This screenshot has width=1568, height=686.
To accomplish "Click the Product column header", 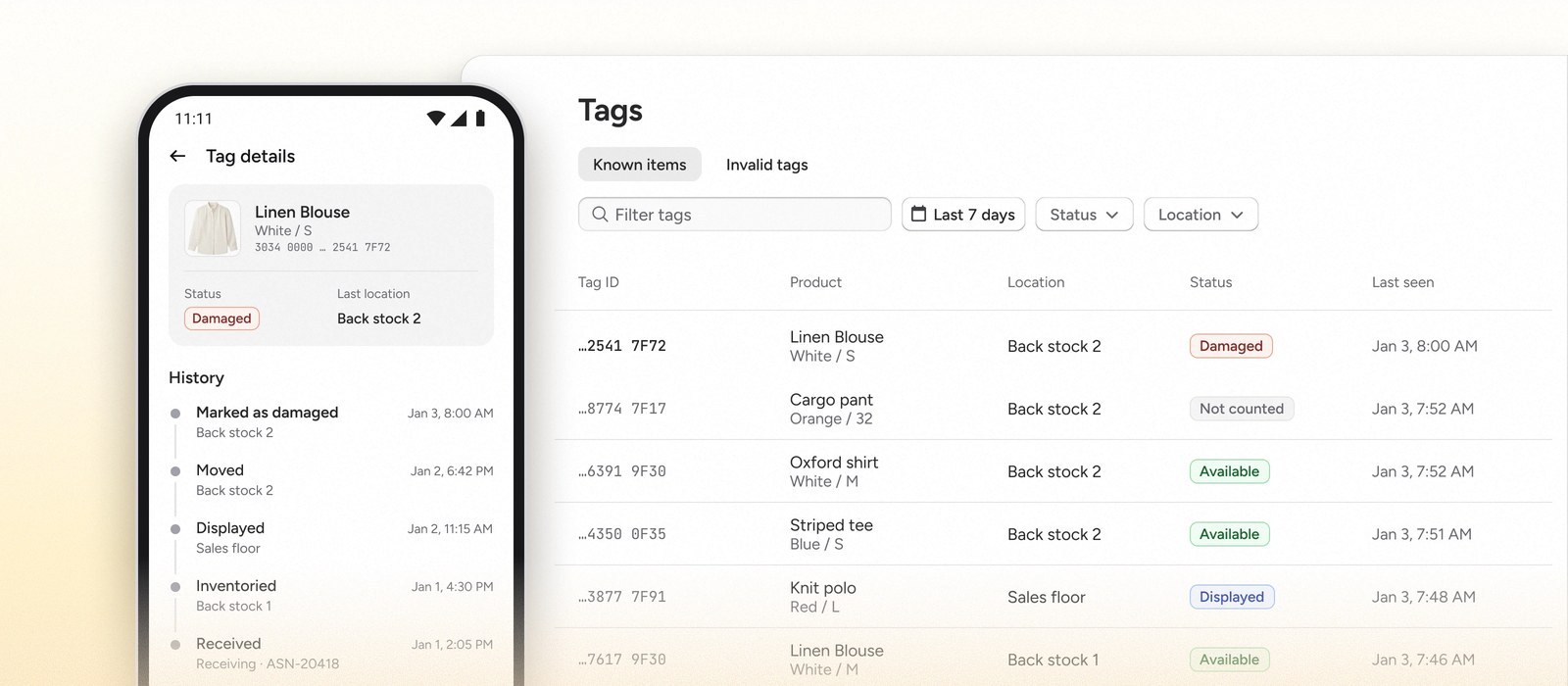I will (x=815, y=282).
